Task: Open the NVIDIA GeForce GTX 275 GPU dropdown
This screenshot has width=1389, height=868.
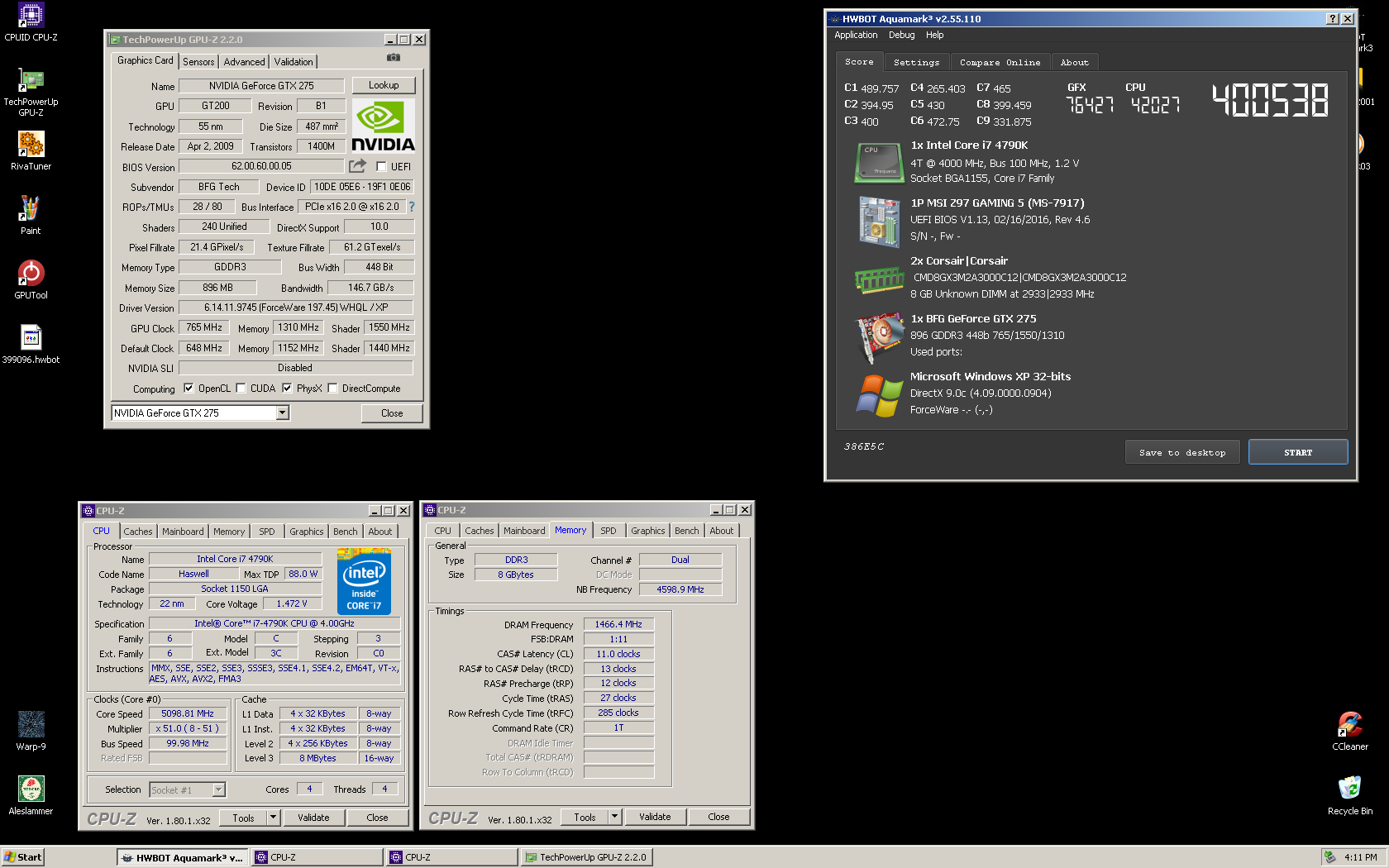Action: pos(282,413)
